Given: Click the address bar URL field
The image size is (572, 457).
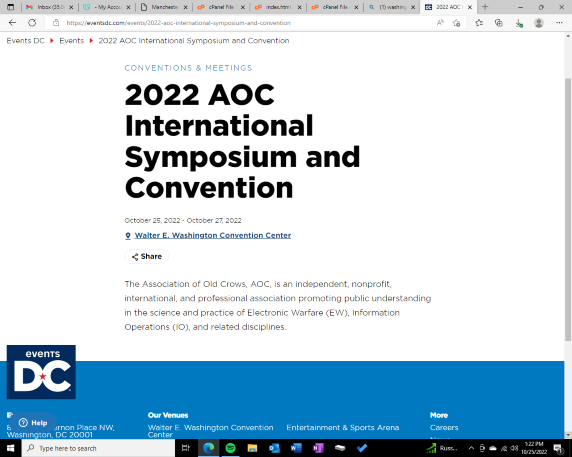Looking at the screenshot, I should point(241,23).
